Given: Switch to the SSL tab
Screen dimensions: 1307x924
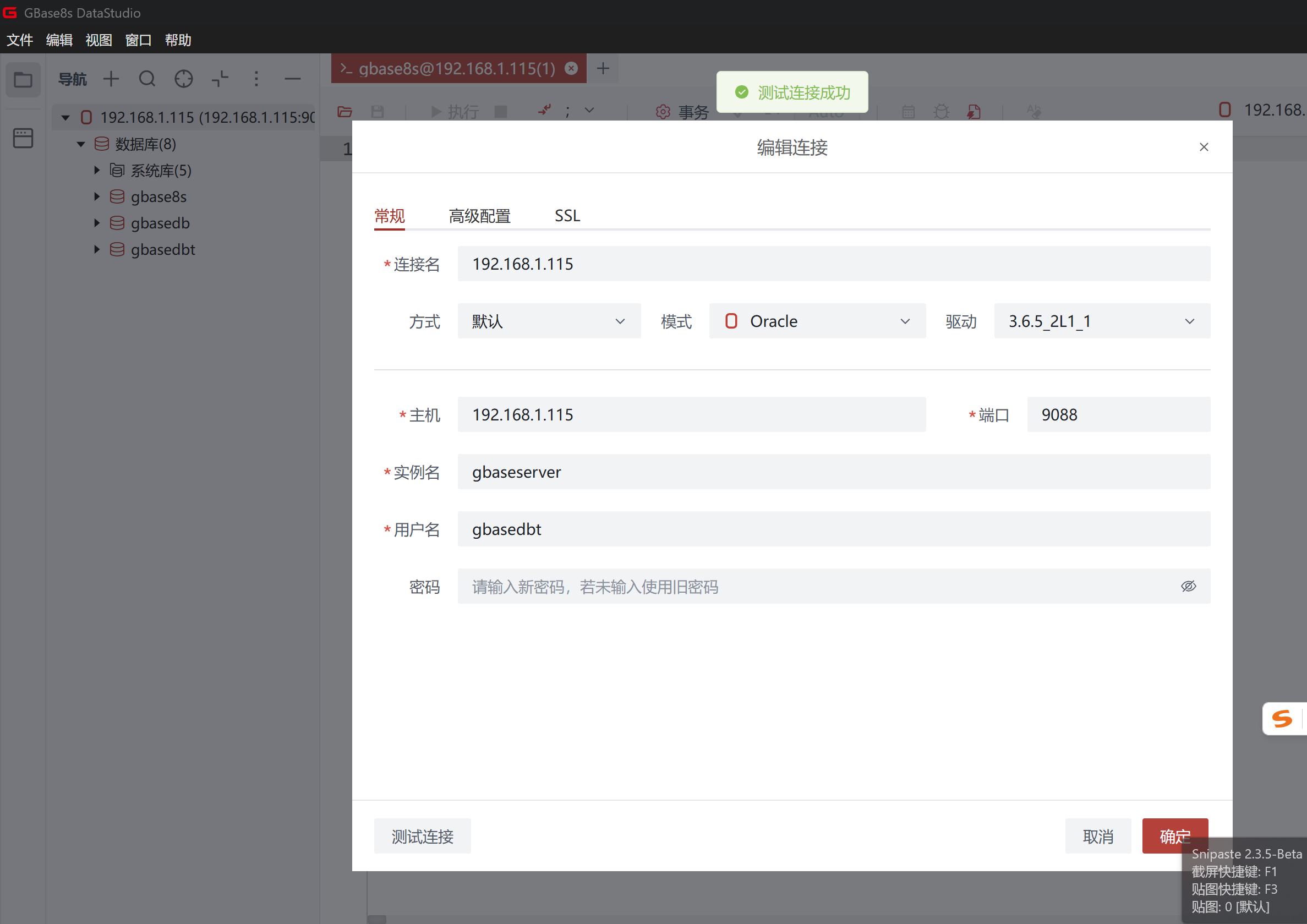Looking at the screenshot, I should coord(567,216).
